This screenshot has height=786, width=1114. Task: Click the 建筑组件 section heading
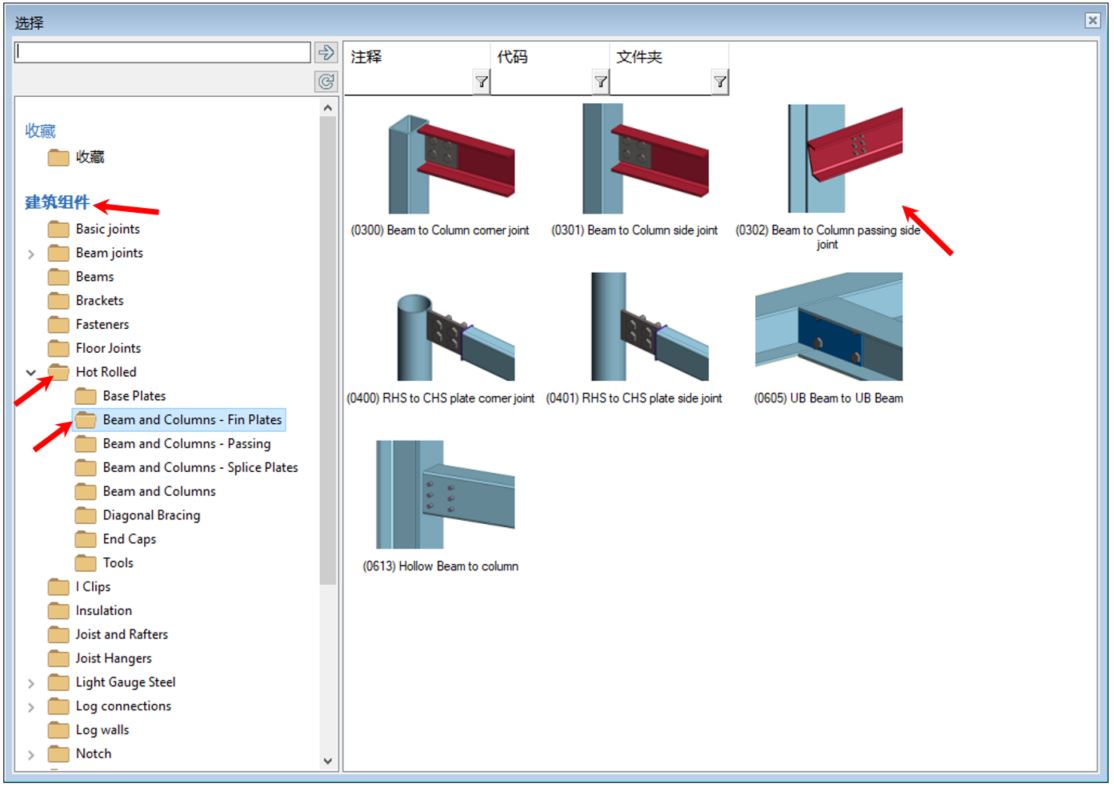(58, 203)
